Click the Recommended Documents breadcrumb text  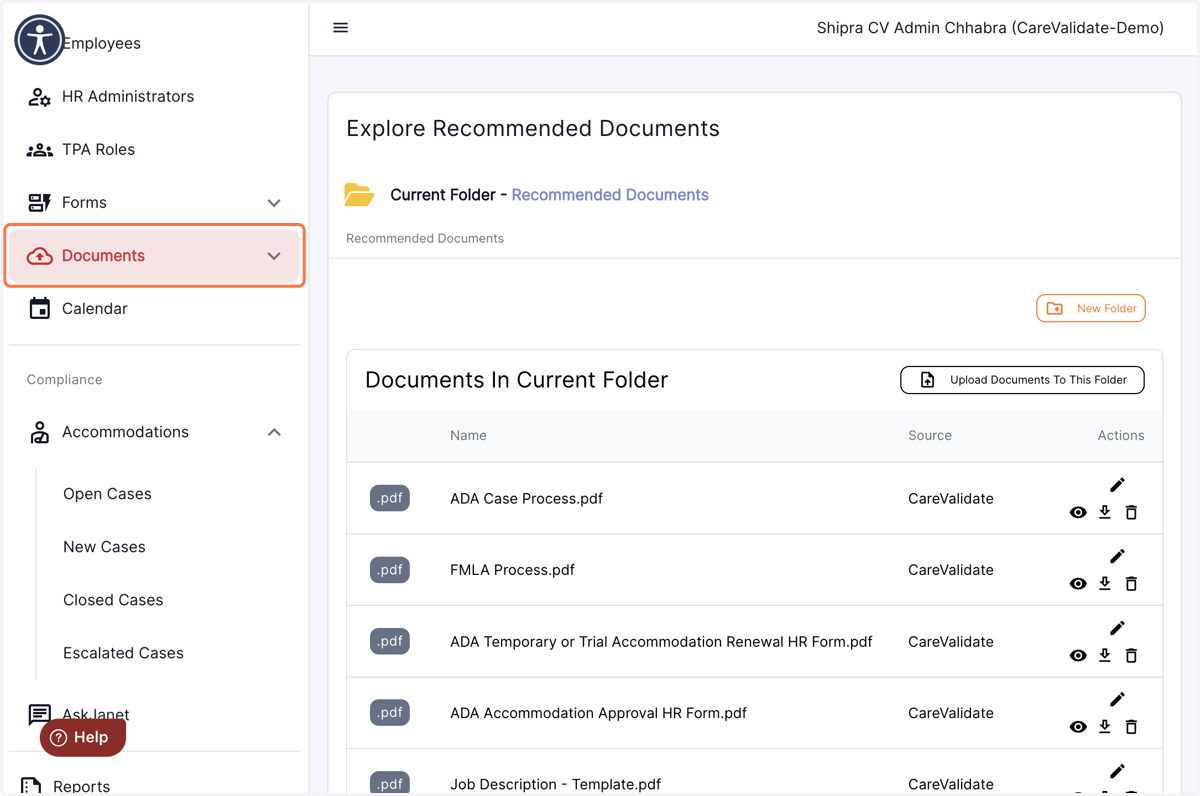[425, 238]
